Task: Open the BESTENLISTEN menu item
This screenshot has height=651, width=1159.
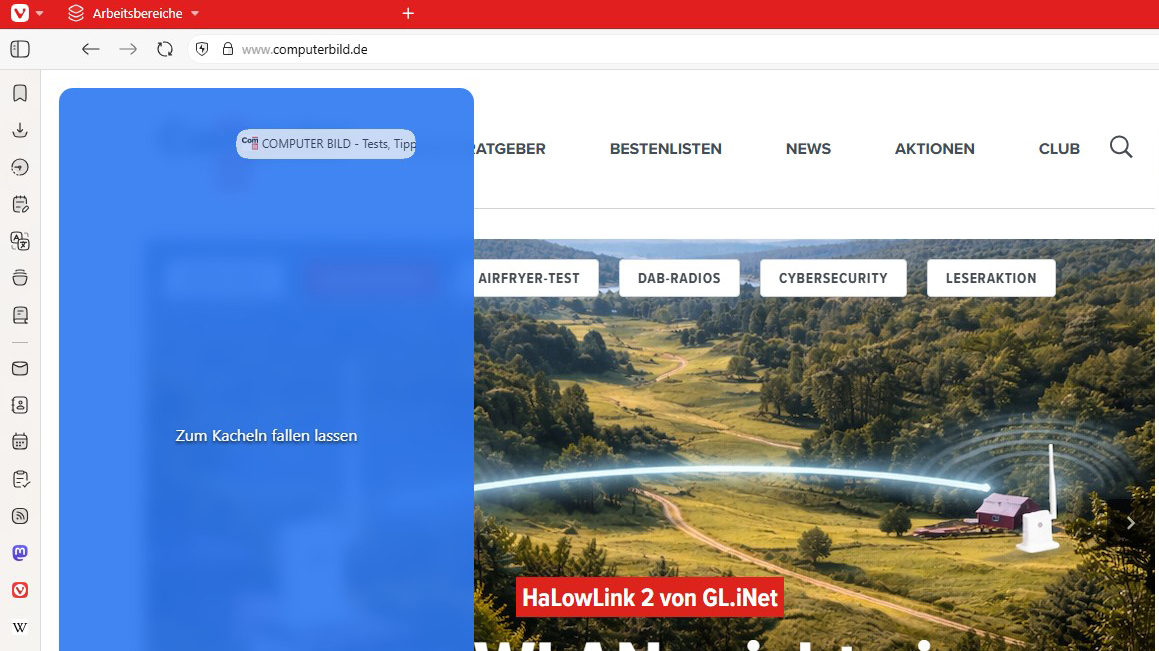Action: 665,149
